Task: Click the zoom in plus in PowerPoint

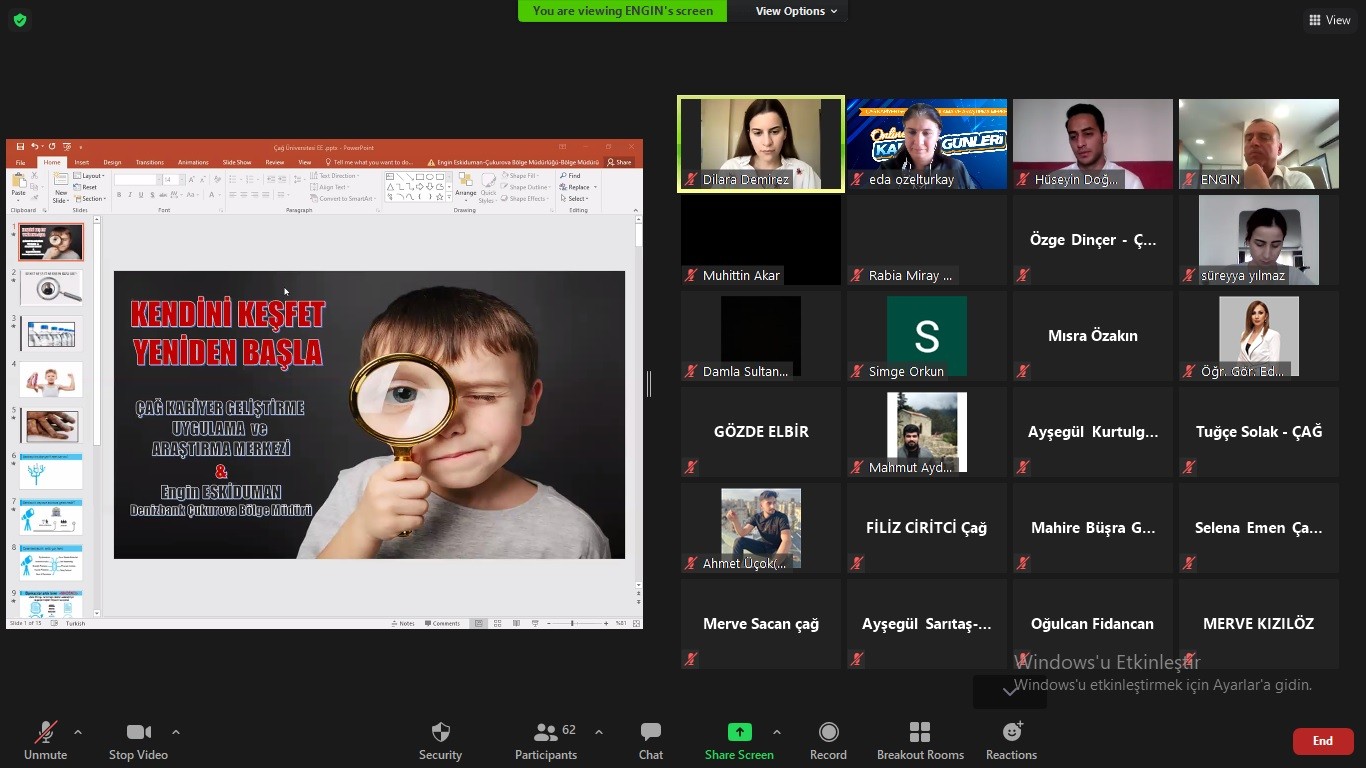Action: (x=606, y=623)
